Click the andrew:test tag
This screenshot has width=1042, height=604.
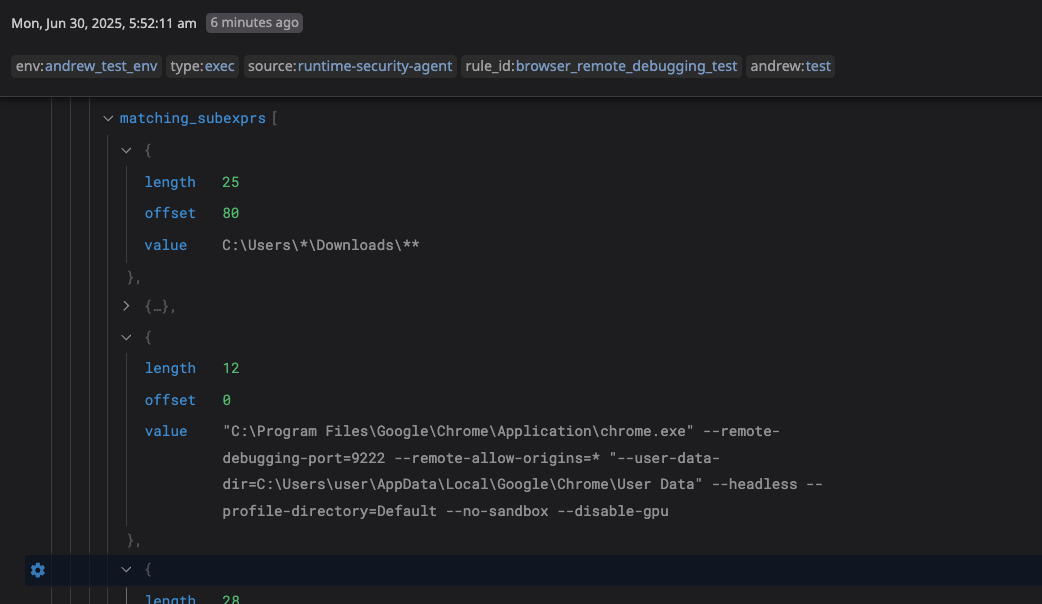point(790,66)
